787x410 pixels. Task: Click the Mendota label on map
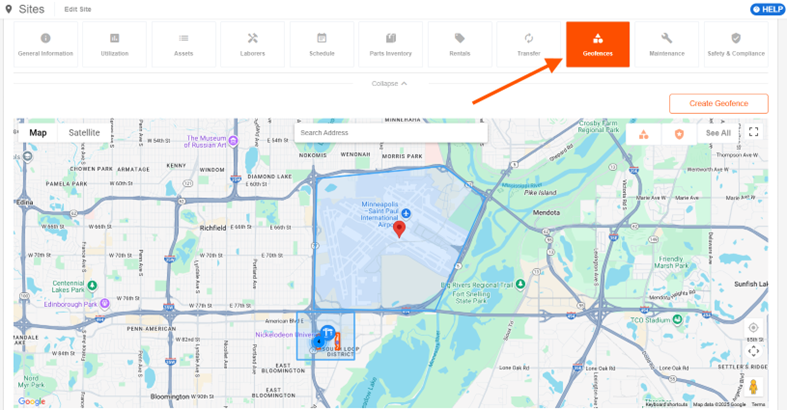[x=546, y=212]
